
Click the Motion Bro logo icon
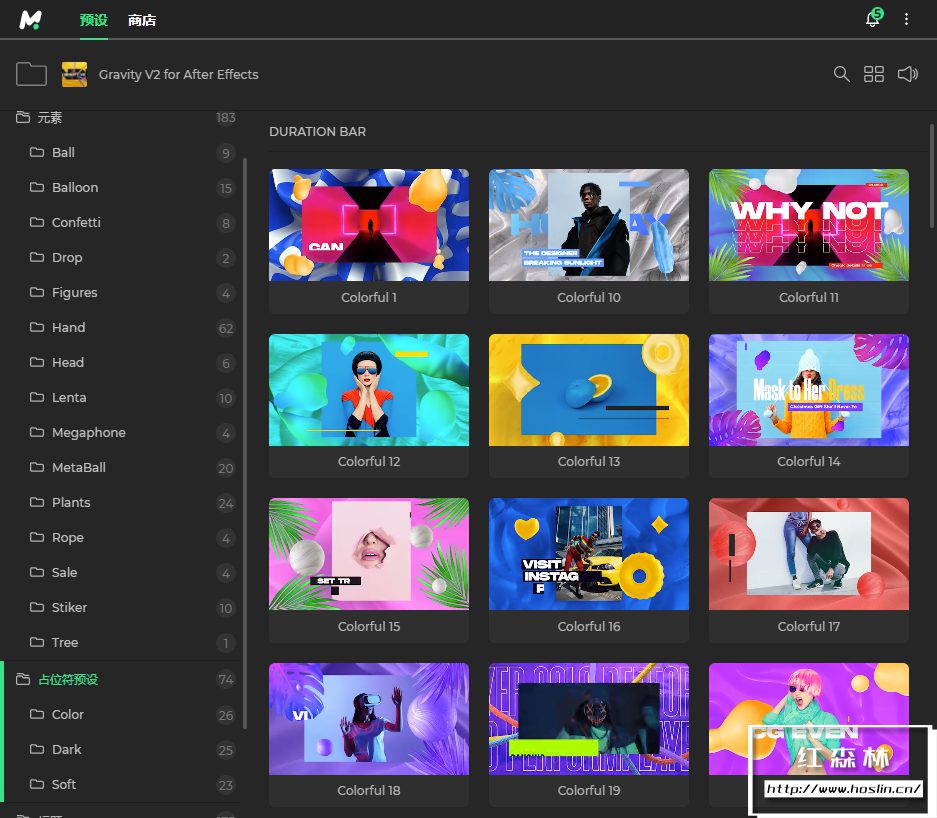(x=30, y=20)
